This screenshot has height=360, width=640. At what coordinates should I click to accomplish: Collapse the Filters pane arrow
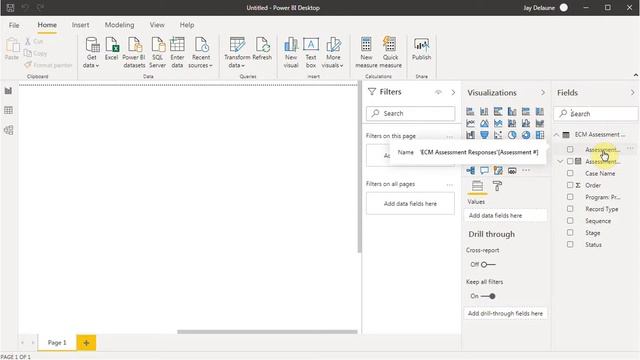click(x=453, y=93)
